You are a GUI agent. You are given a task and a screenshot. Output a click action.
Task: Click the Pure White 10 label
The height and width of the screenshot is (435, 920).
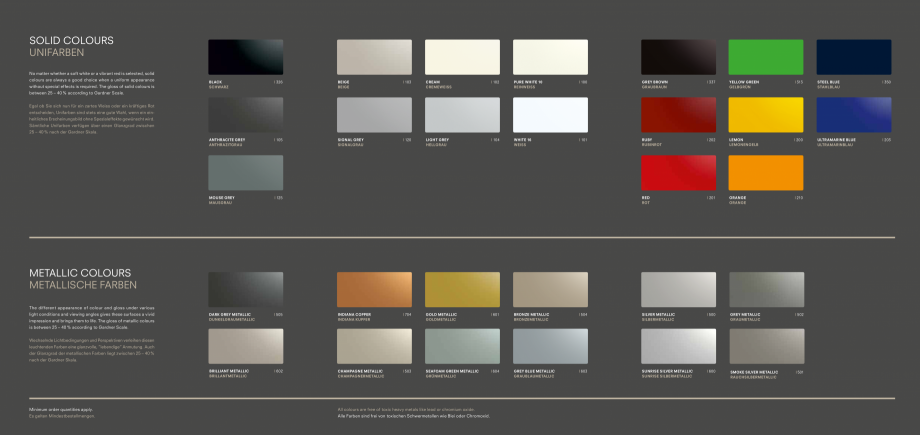(x=528, y=81)
